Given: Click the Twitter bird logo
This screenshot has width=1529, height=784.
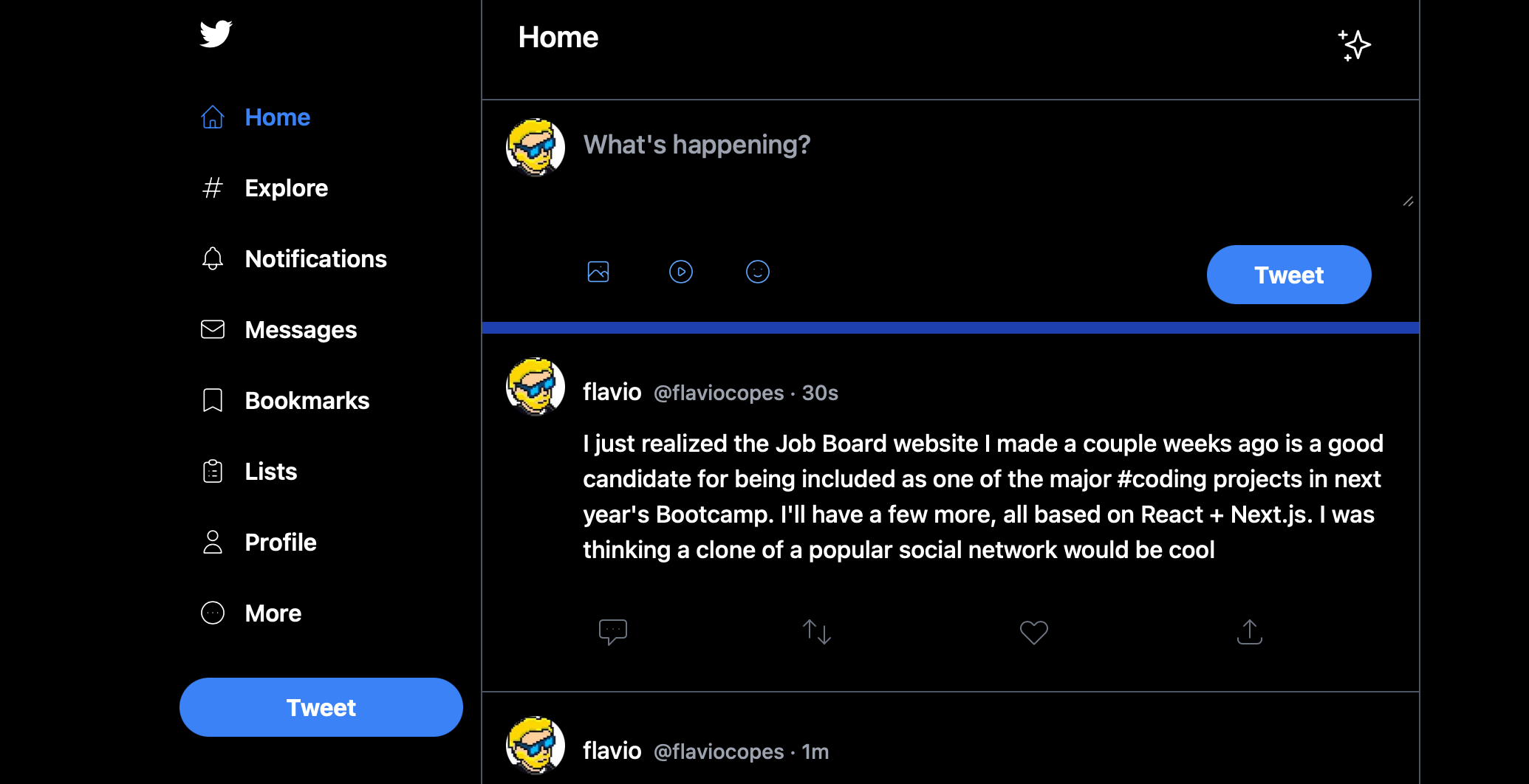Looking at the screenshot, I should click(216, 34).
